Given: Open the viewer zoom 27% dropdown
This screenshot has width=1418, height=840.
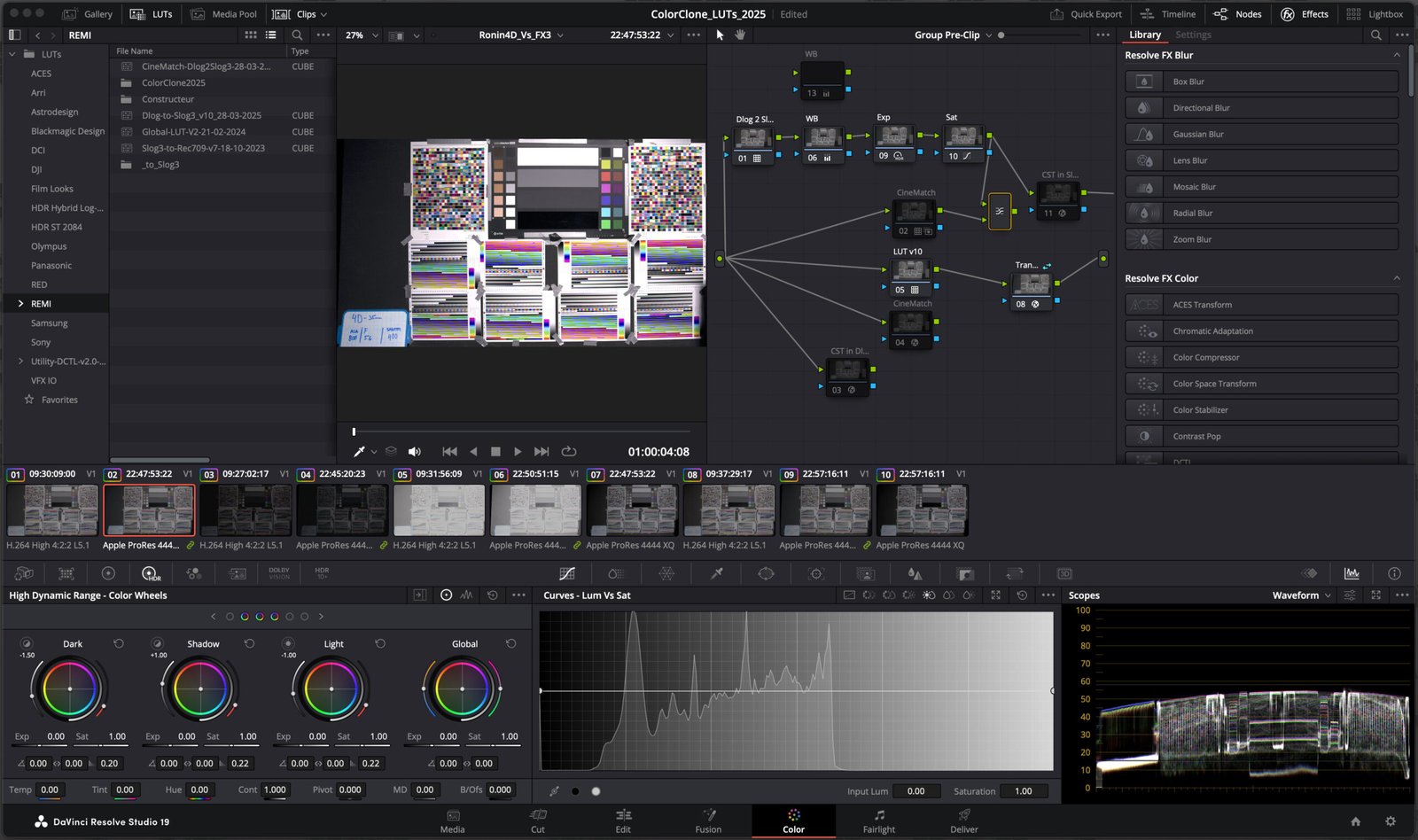Looking at the screenshot, I should click(x=362, y=35).
